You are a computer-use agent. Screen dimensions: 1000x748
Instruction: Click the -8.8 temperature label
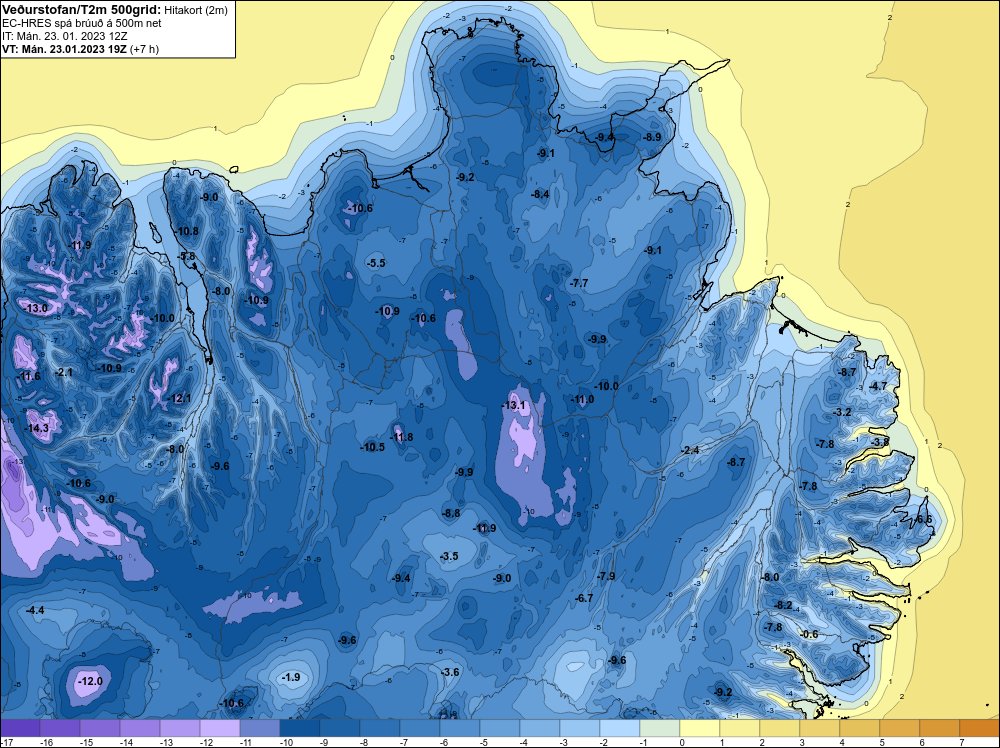click(x=452, y=513)
